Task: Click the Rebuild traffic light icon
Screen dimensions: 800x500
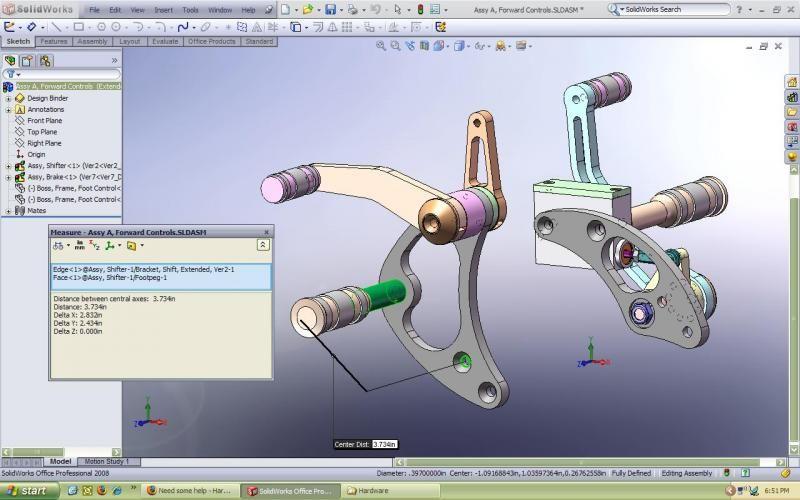Action: [420, 9]
